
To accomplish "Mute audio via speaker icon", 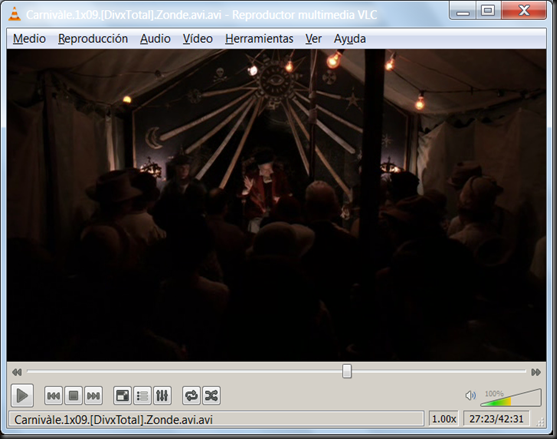I will (x=470, y=395).
